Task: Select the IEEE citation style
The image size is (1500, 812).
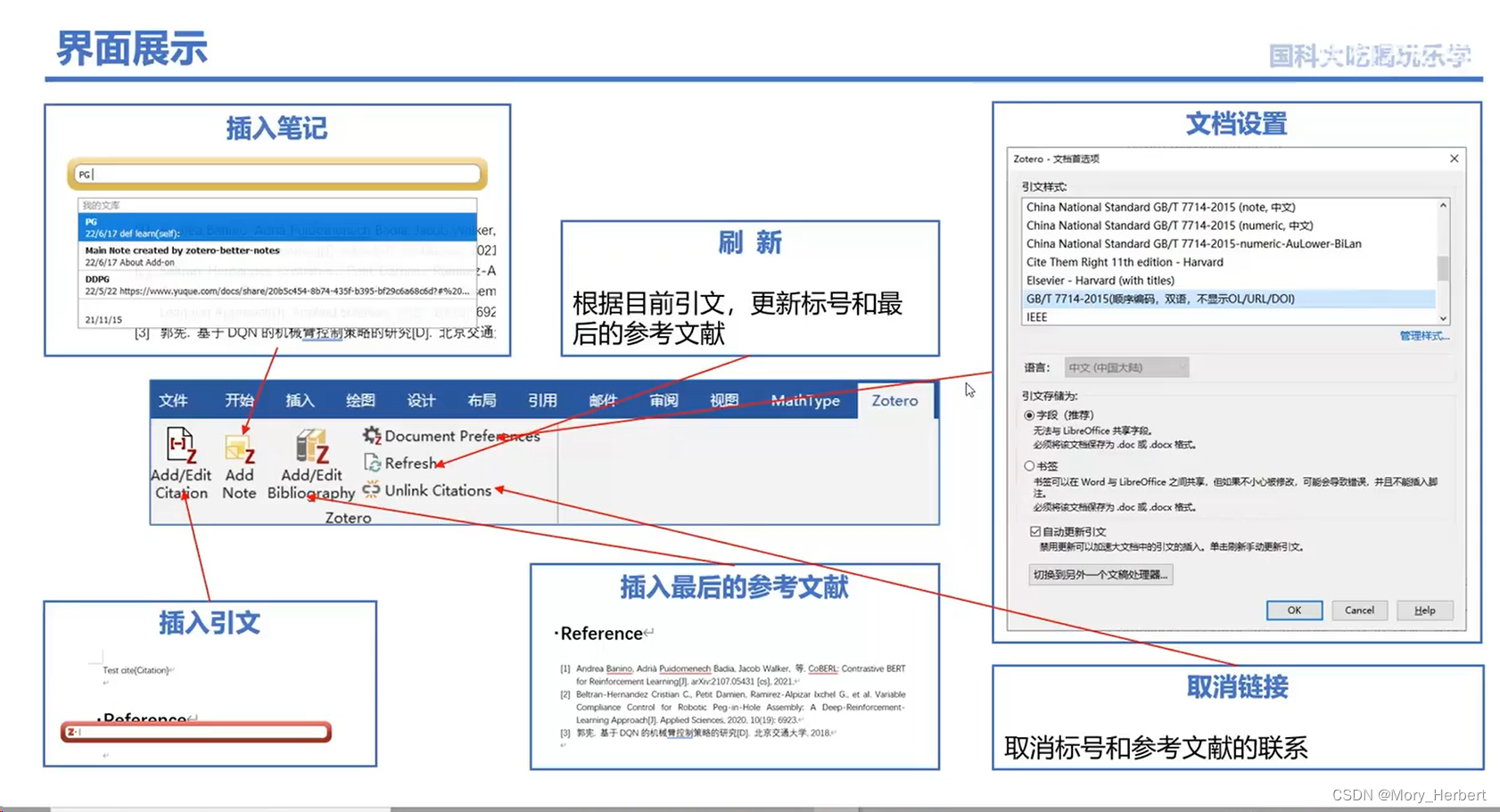Action: tap(1229, 316)
